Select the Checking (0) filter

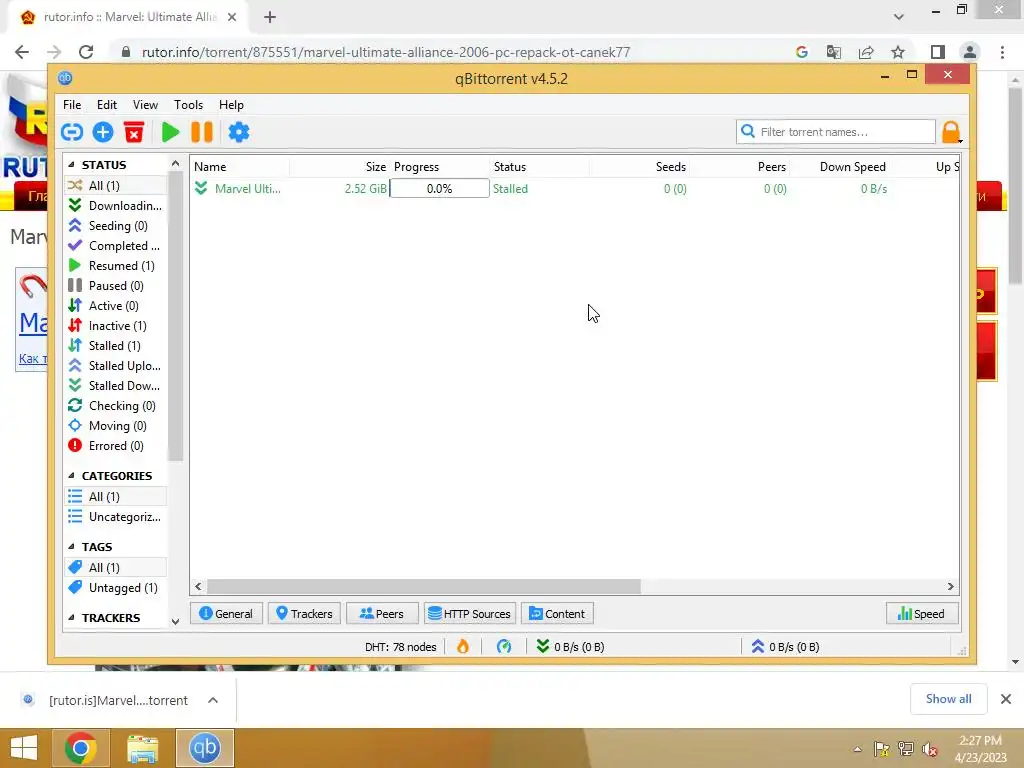116,406
